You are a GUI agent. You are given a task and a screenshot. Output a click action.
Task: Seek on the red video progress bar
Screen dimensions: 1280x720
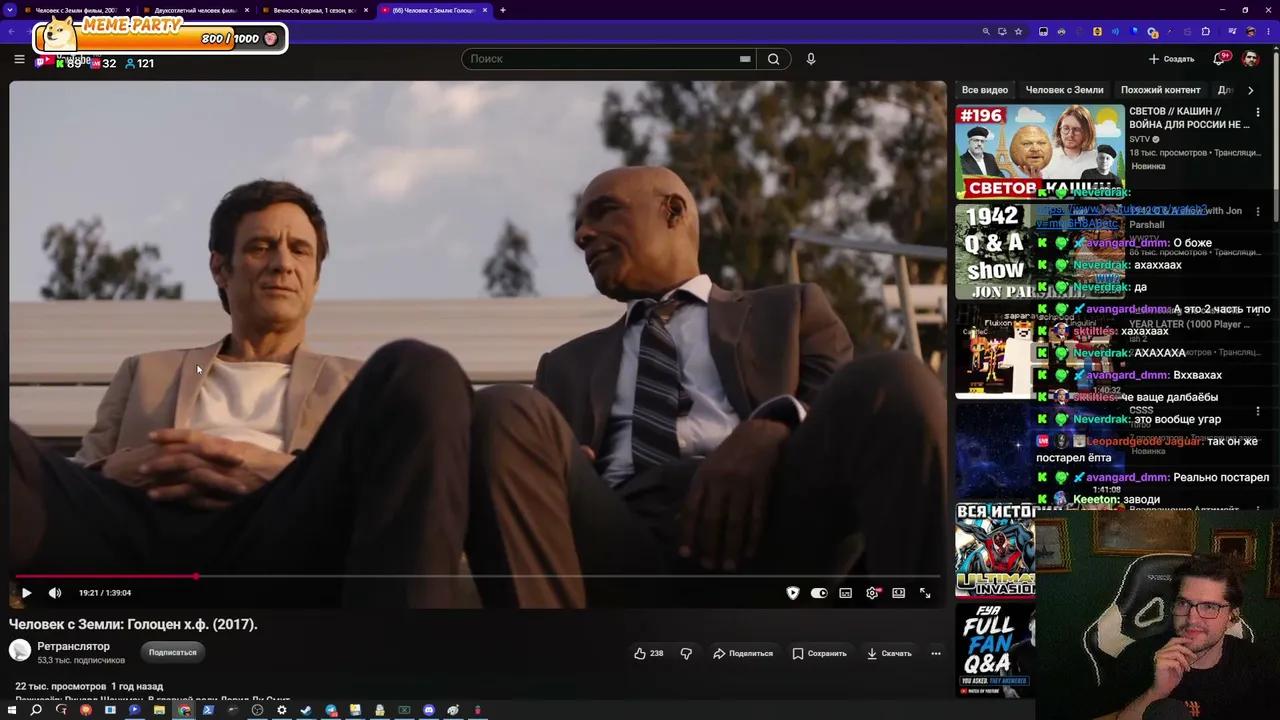(x=477, y=576)
